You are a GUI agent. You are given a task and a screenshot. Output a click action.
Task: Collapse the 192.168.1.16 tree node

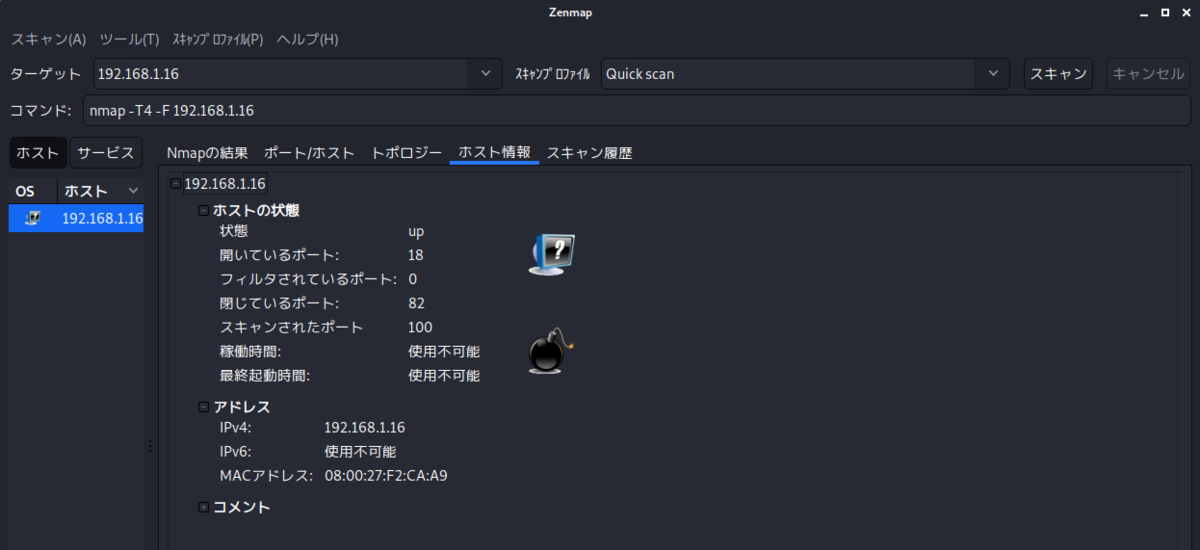[176, 184]
